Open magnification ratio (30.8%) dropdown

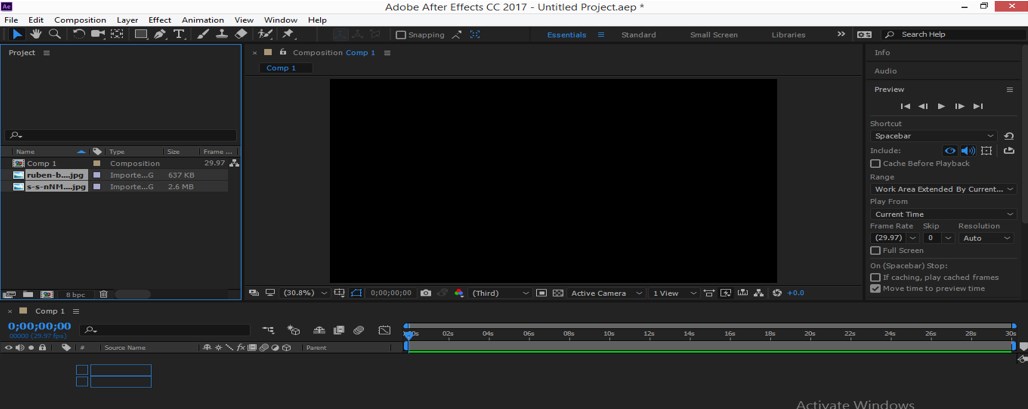click(x=304, y=293)
